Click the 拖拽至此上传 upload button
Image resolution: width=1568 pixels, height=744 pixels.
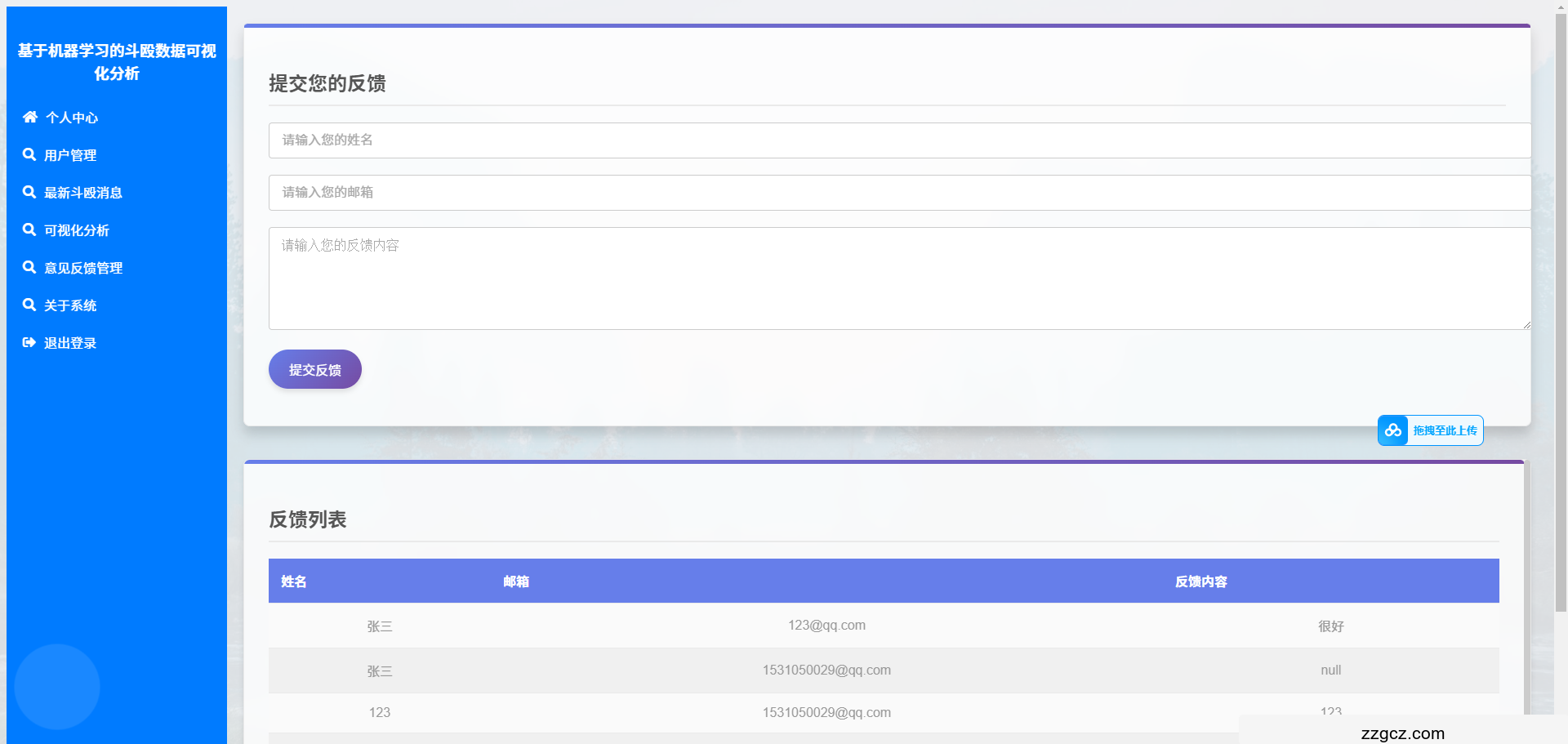(1444, 430)
